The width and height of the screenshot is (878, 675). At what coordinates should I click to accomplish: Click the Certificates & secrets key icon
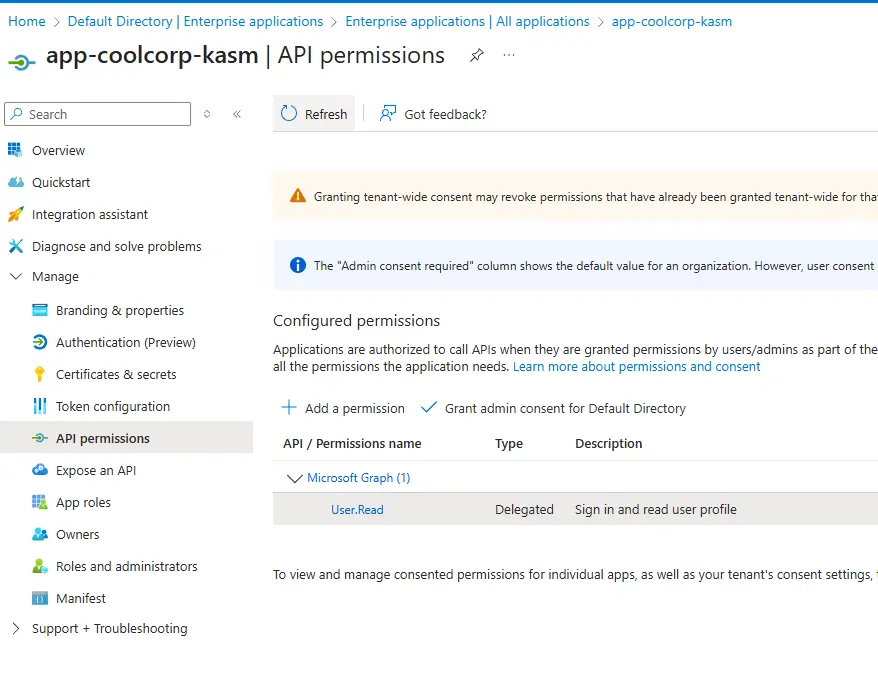pos(40,374)
